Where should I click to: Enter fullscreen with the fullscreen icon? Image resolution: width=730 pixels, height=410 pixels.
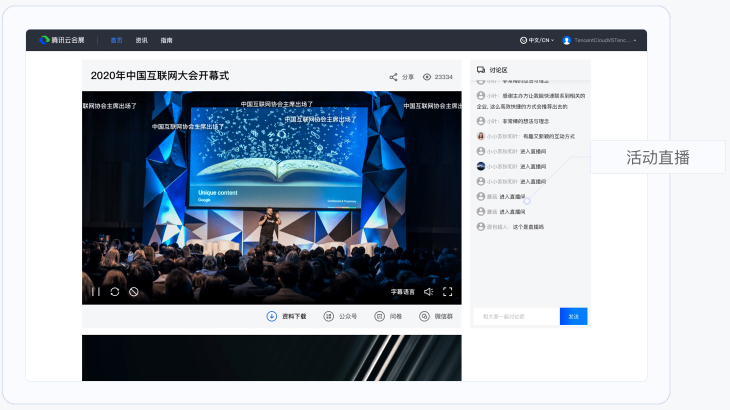pyautogui.click(x=447, y=292)
